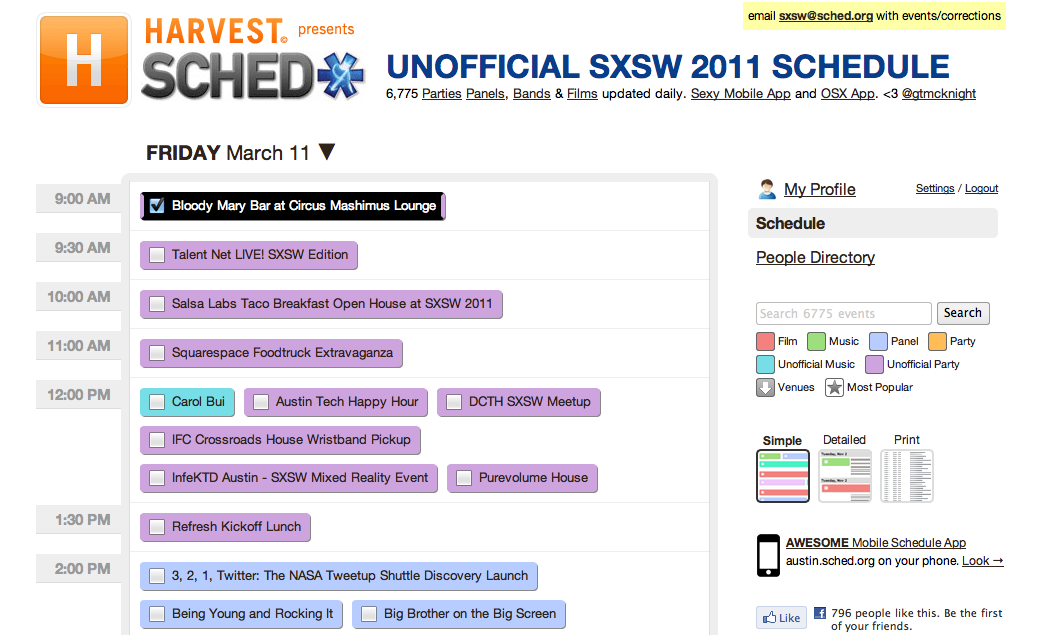Click the orange Harvest H logo
This screenshot has width=1055, height=635.
(84, 61)
